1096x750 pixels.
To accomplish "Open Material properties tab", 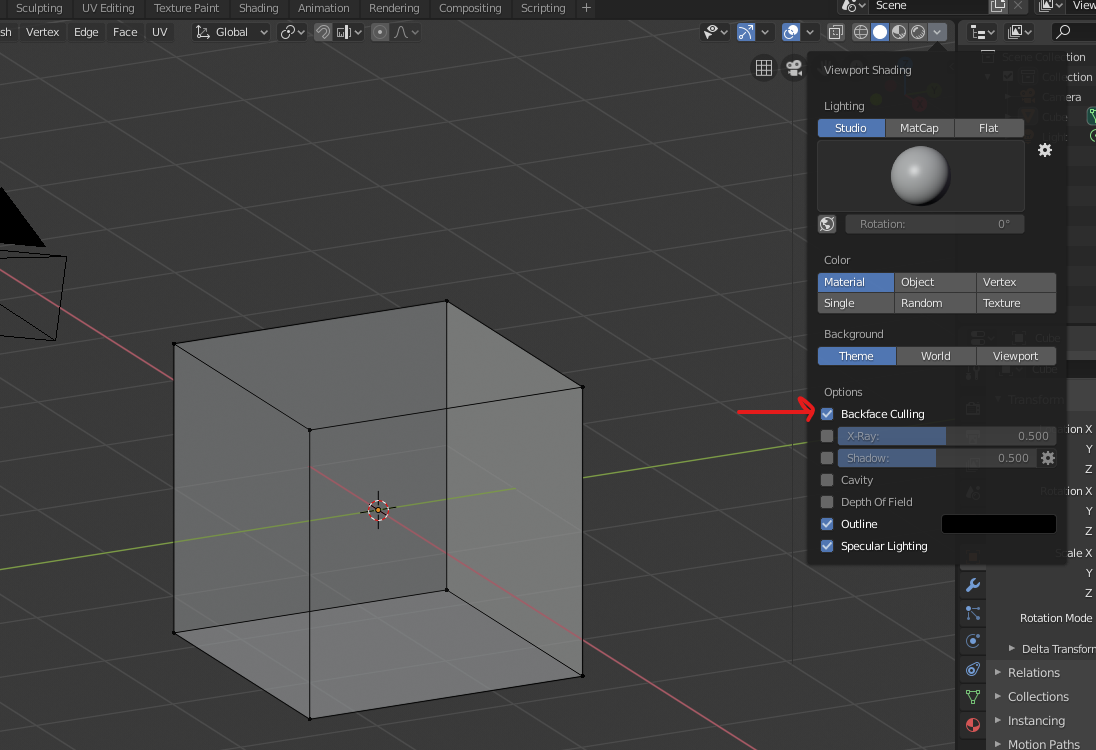I will [x=972, y=725].
